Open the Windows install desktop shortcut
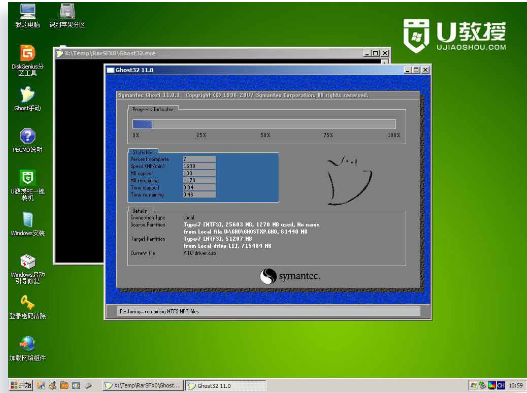 tap(28, 224)
